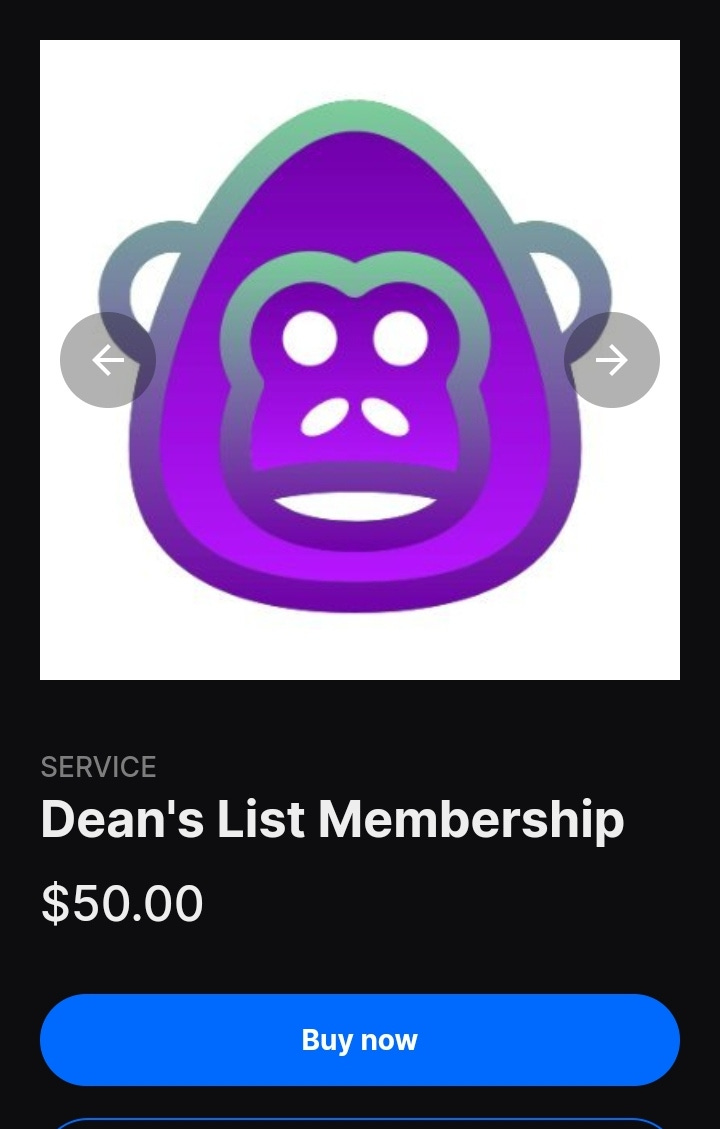Click the word Dean's in the title
720x1129 pixels.
(122, 820)
